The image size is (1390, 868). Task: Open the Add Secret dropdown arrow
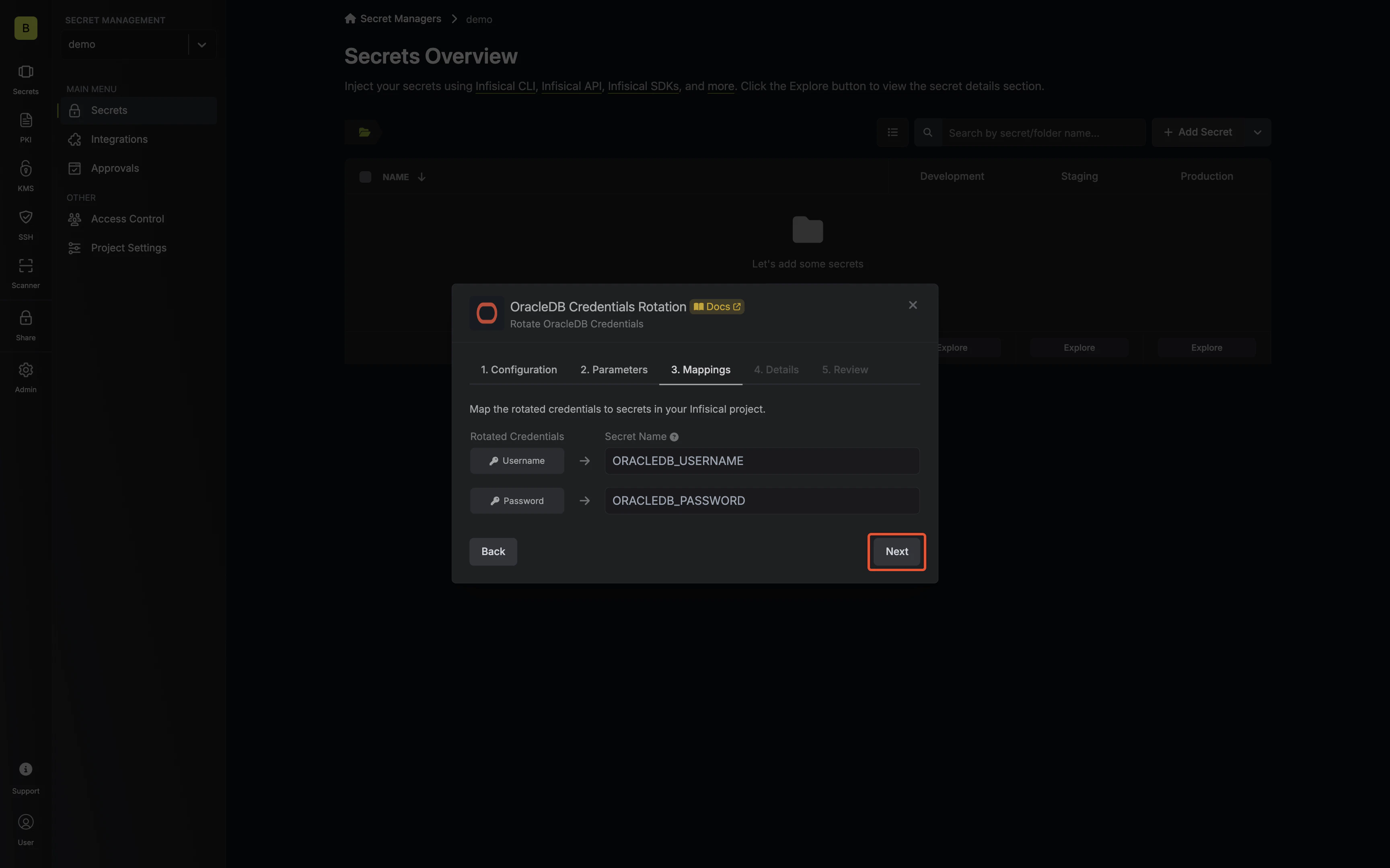pos(1257,133)
